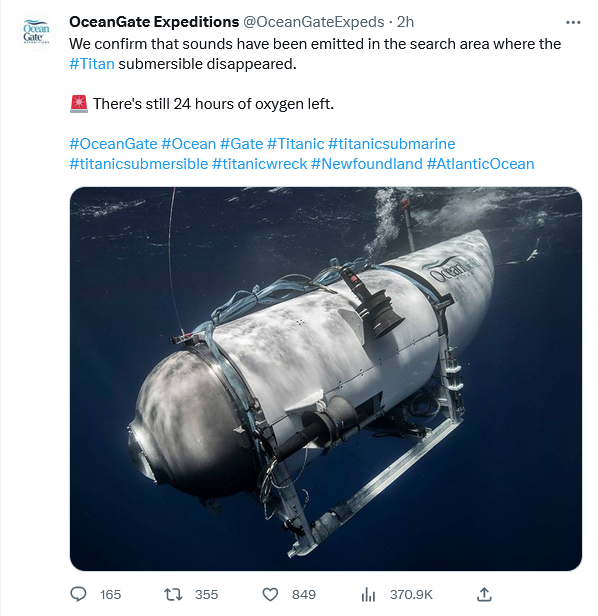
Task: Open the #AtlanticOcean hashtag
Action: [481, 164]
